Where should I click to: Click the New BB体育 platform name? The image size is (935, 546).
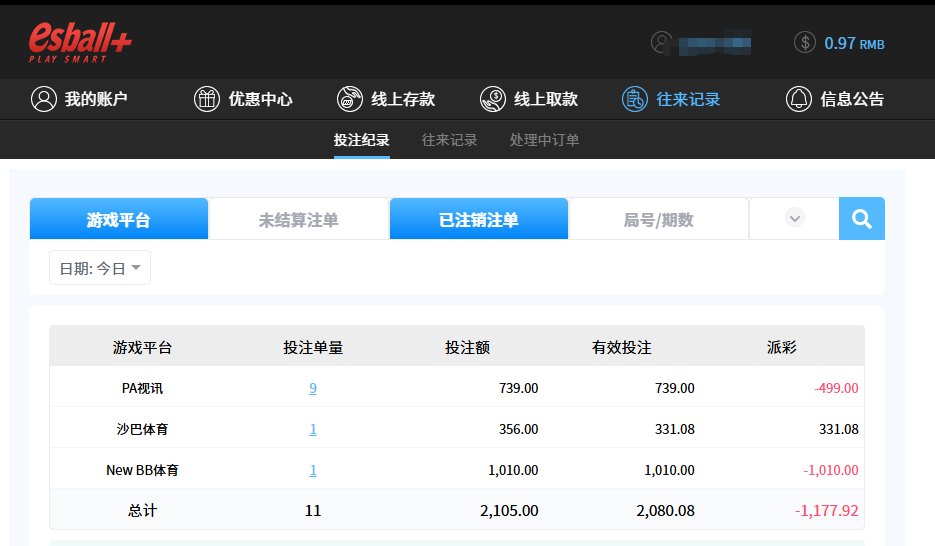pyautogui.click(x=143, y=470)
